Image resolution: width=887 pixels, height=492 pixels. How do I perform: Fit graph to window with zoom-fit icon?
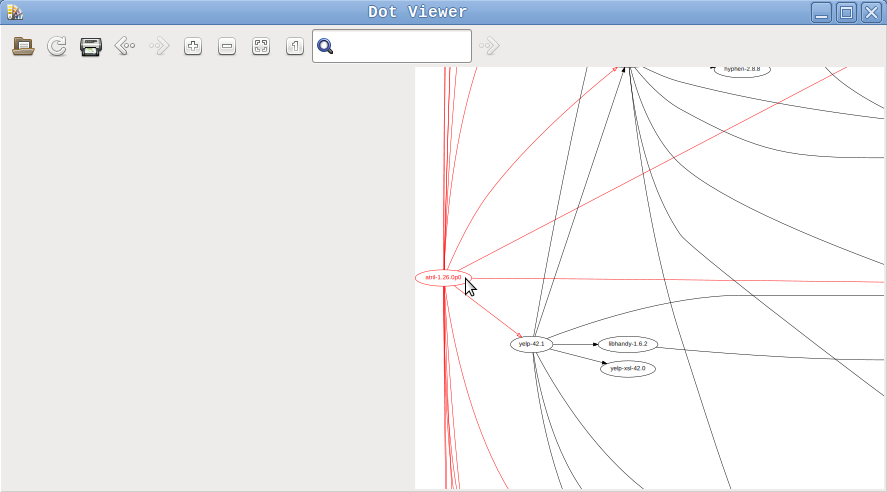pos(261,46)
